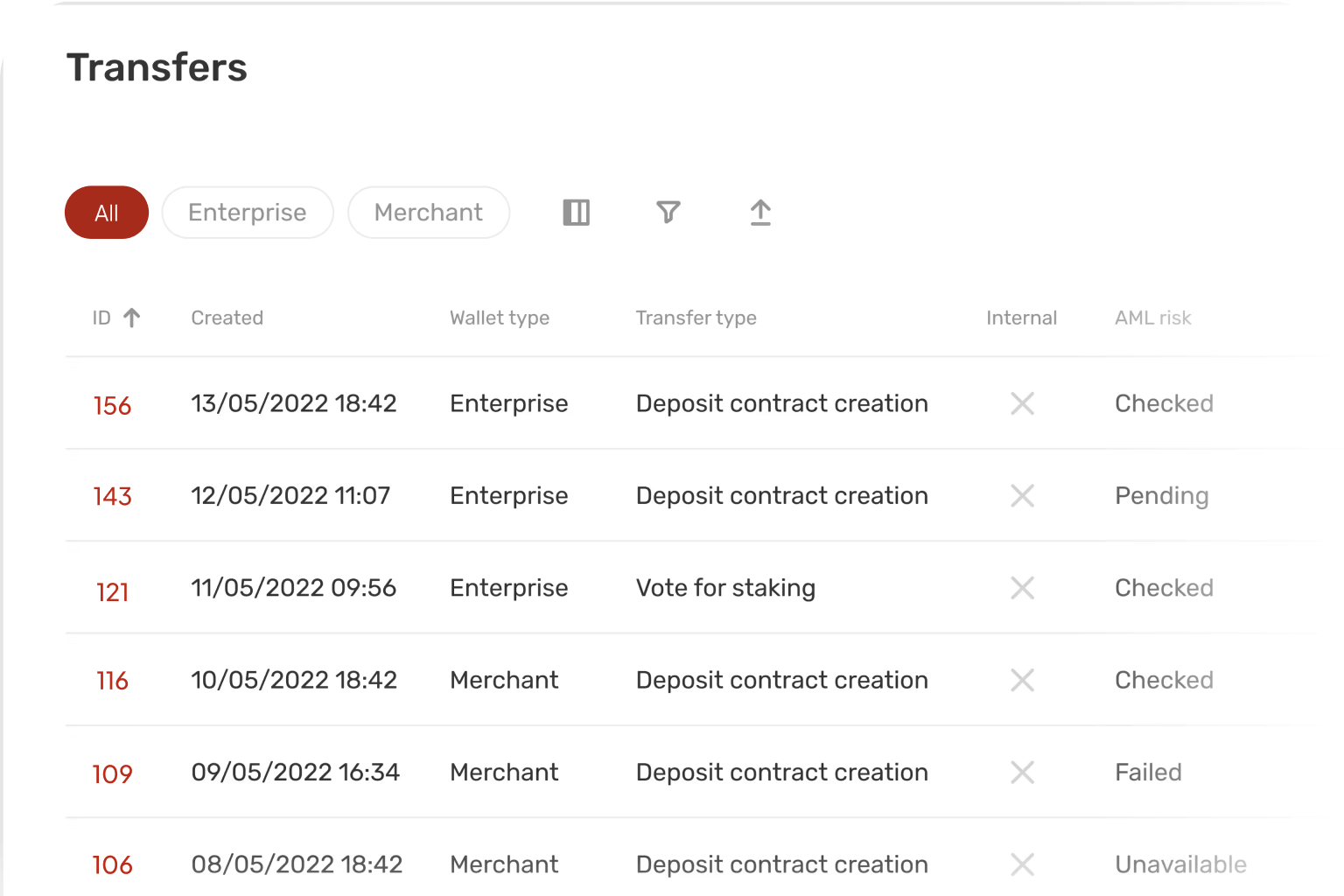Click Internal X mark for transfer 116
The height and width of the screenshot is (896, 1344).
coord(1022,680)
